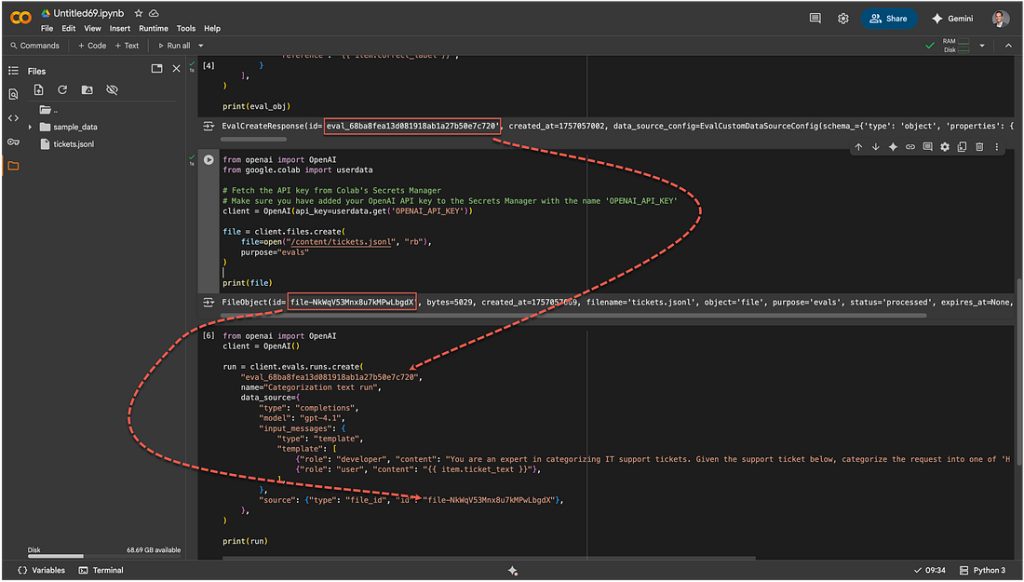Click the Upload file icon in Files

(x=39, y=90)
